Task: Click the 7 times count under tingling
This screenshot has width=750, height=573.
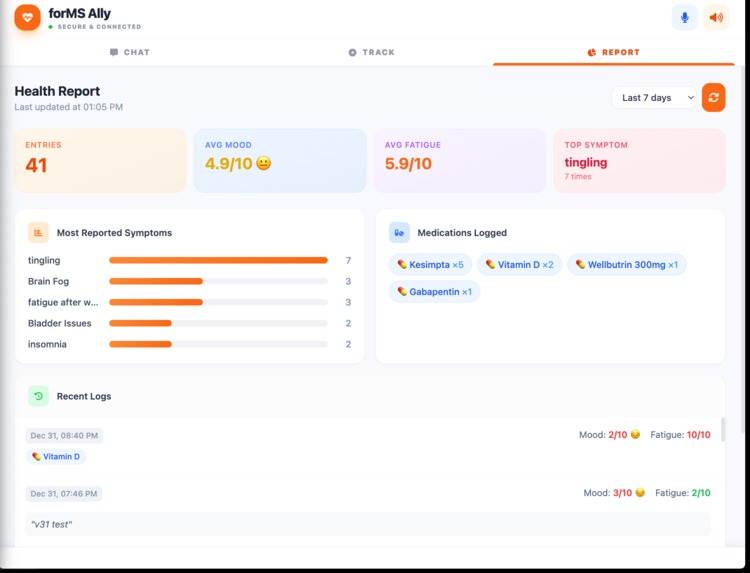Action: pyautogui.click(x=578, y=176)
